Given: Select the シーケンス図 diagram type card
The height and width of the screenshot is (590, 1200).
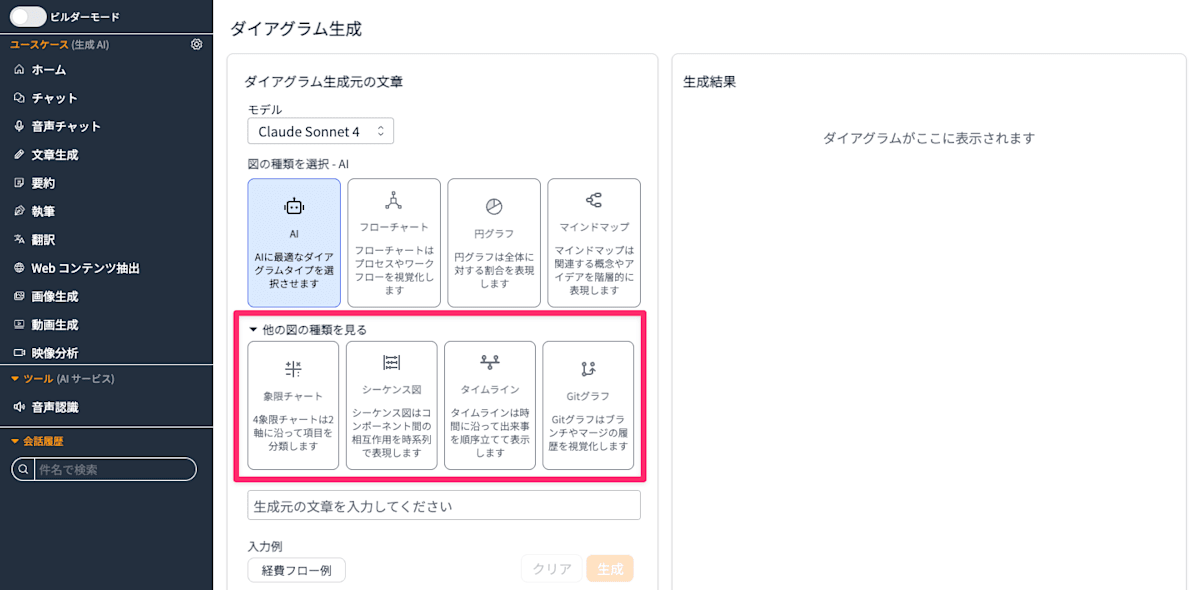Looking at the screenshot, I should [391, 405].
